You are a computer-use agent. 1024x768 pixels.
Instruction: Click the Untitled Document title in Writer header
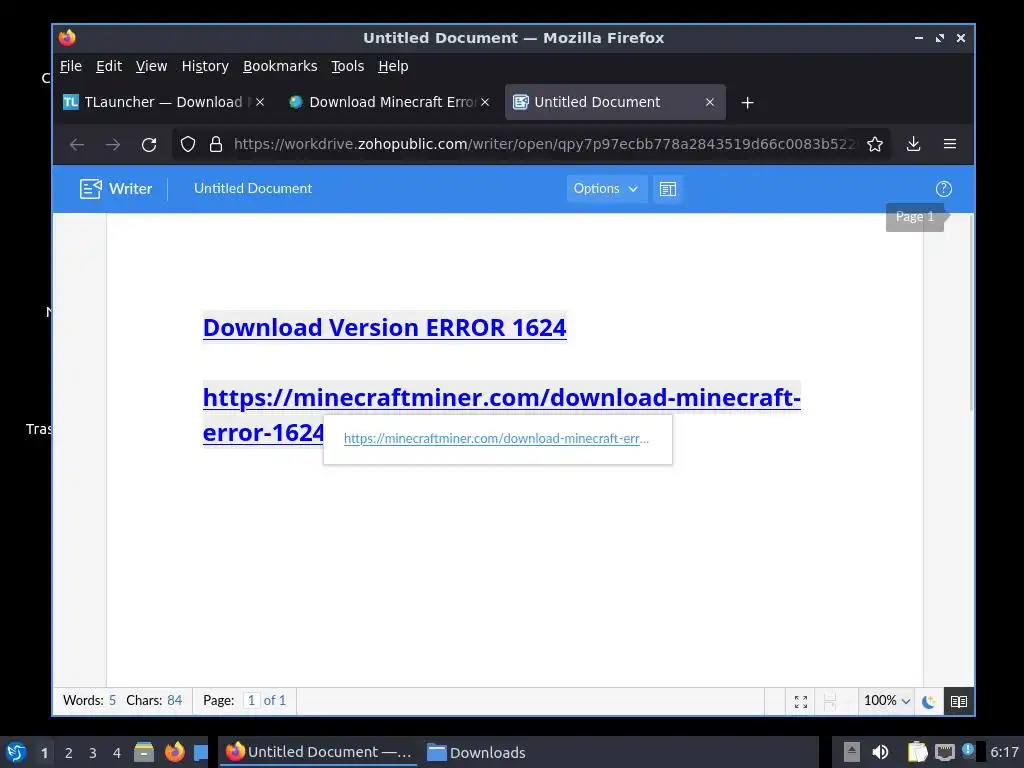tap(253, 188)
